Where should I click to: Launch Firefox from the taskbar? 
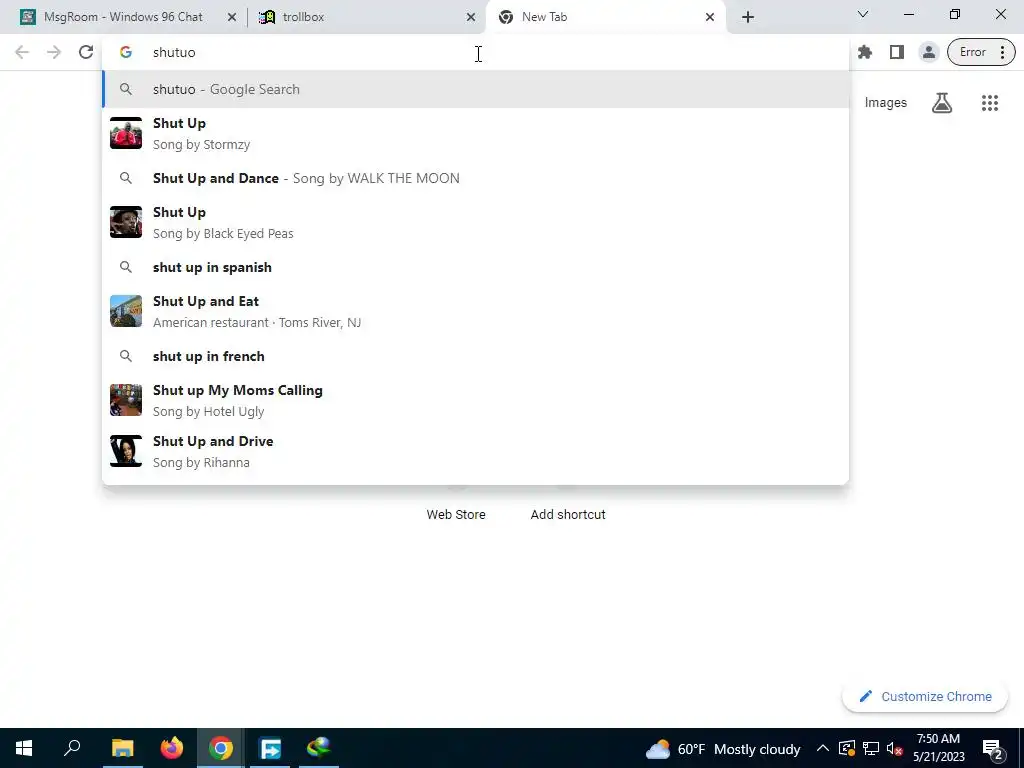172,748
